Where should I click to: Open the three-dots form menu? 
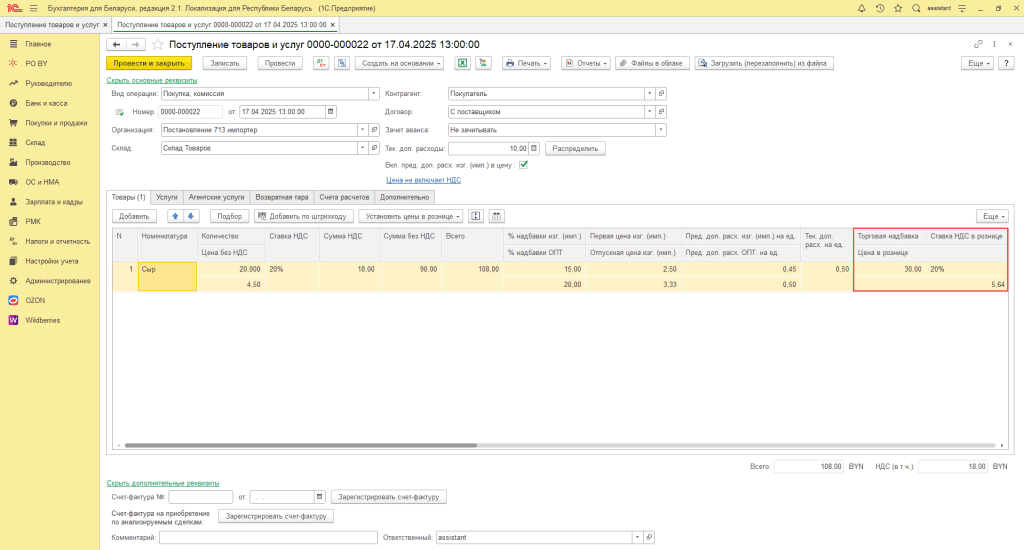click(995, 44)
